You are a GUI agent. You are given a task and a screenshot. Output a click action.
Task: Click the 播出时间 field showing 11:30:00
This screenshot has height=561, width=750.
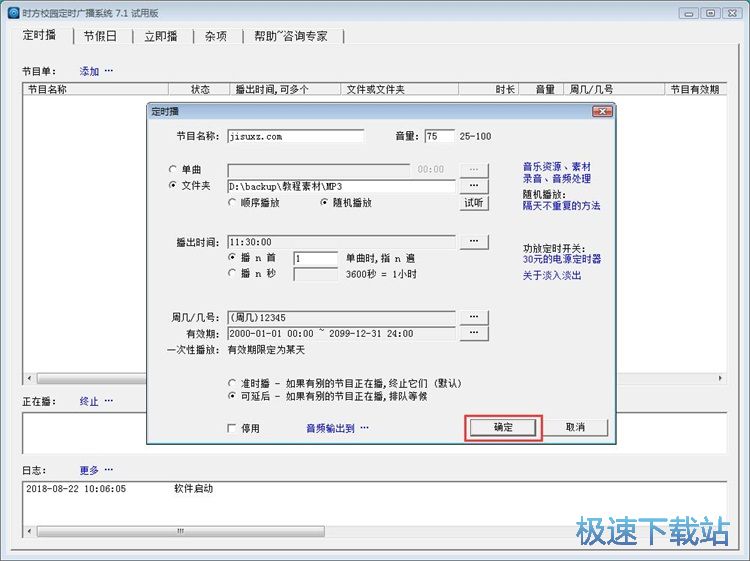click(342, 242)
